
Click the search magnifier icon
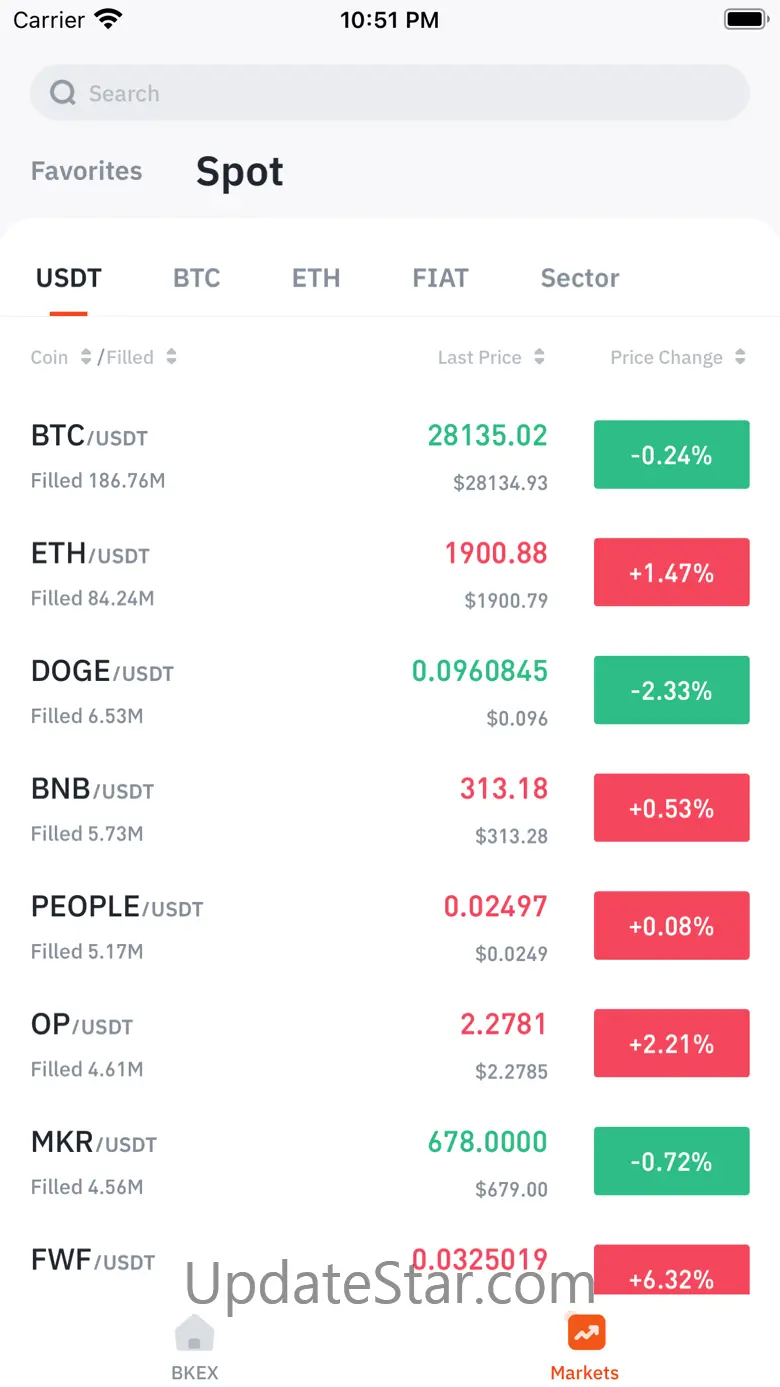[63, 93]
